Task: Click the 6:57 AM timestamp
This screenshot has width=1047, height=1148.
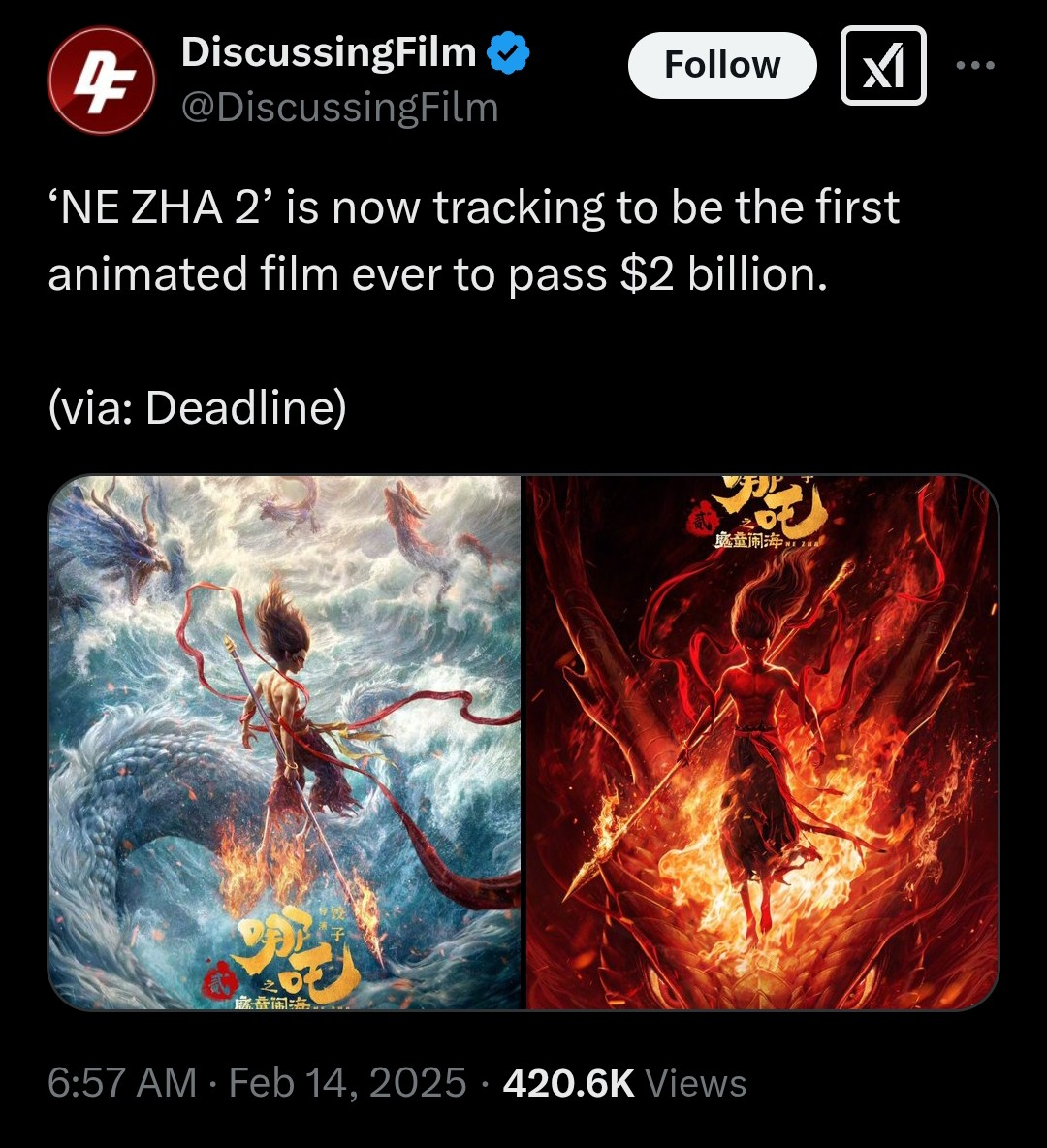Action: tap(122, 1083)
